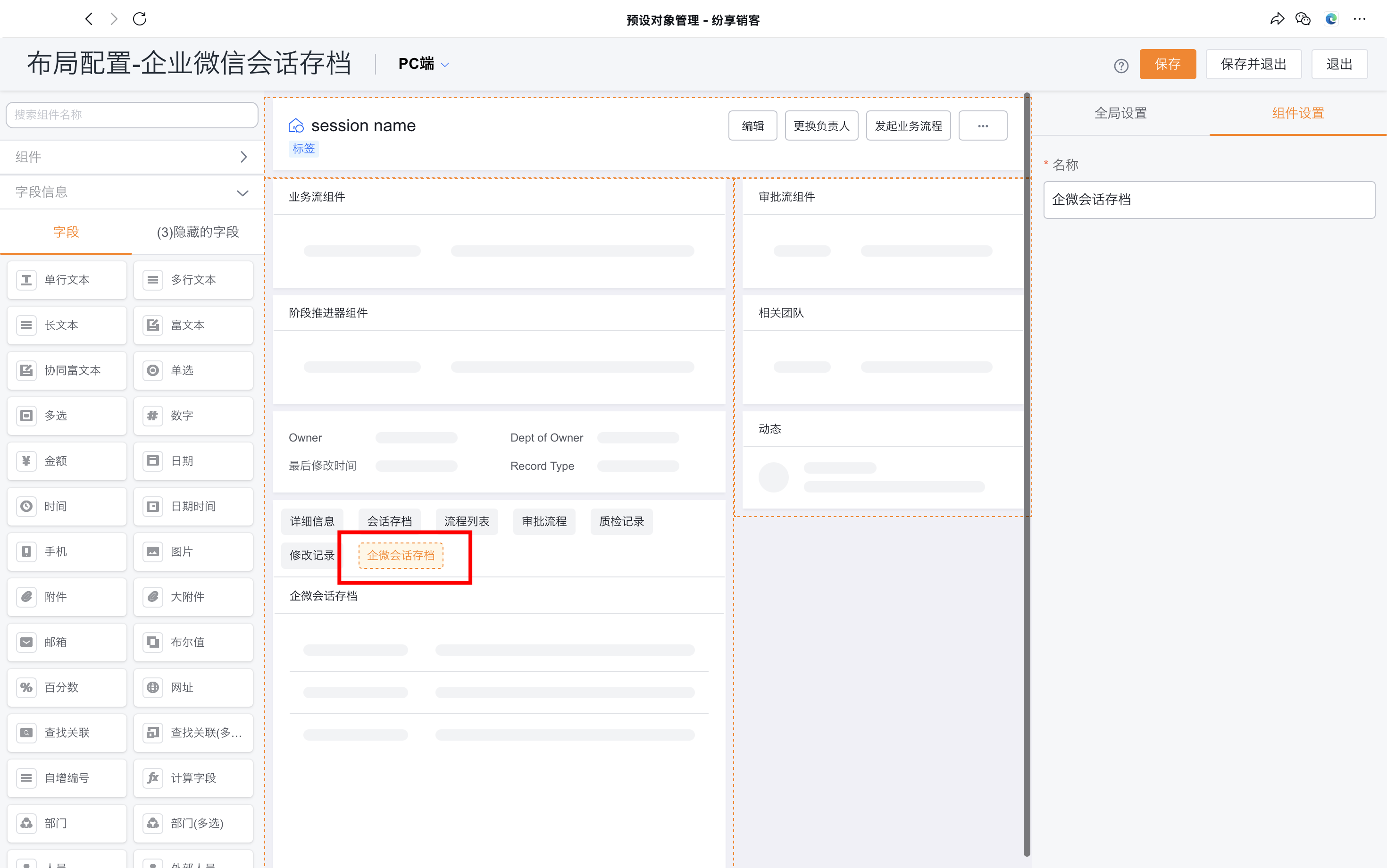This screenshot has height=868, width=1387.
Task: Pick the 金额 currency field
Action: click(67, 461)
